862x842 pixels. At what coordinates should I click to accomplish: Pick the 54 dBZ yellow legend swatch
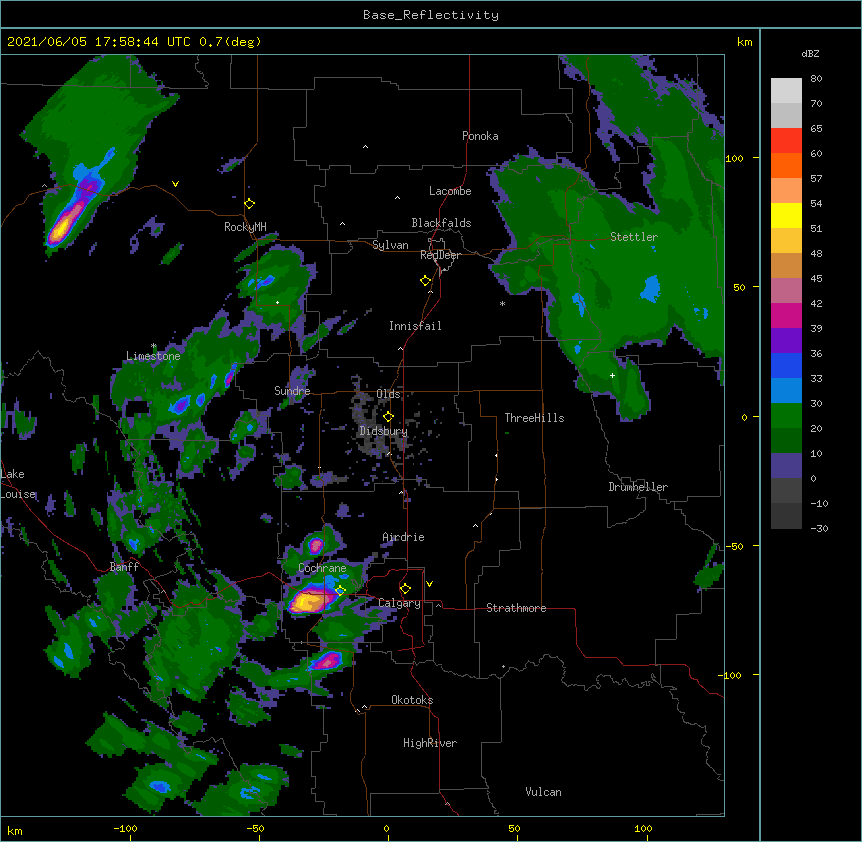pos(786,215)
